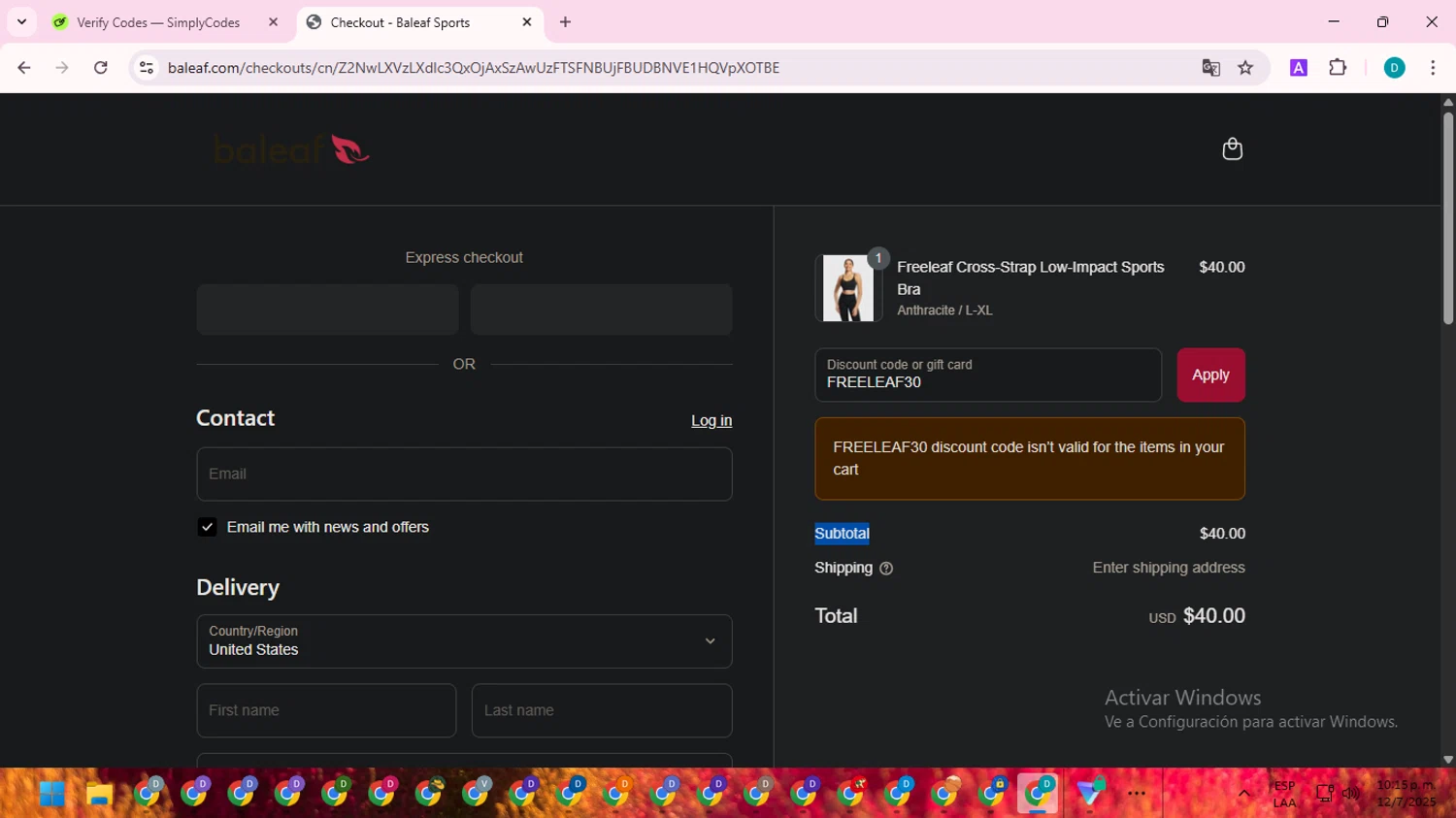Click the browser address bar URL

[x=474, y=68]
